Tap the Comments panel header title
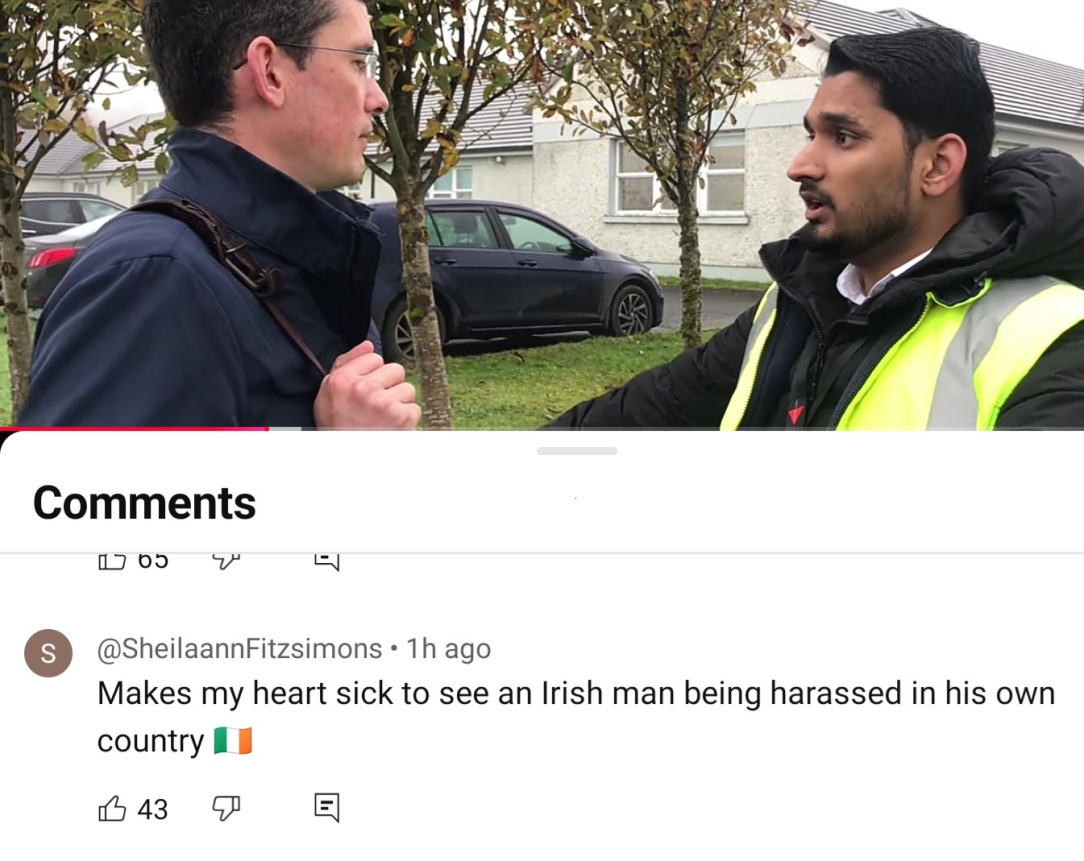Viewport: 1084px width, 861px height. [144, 503]
